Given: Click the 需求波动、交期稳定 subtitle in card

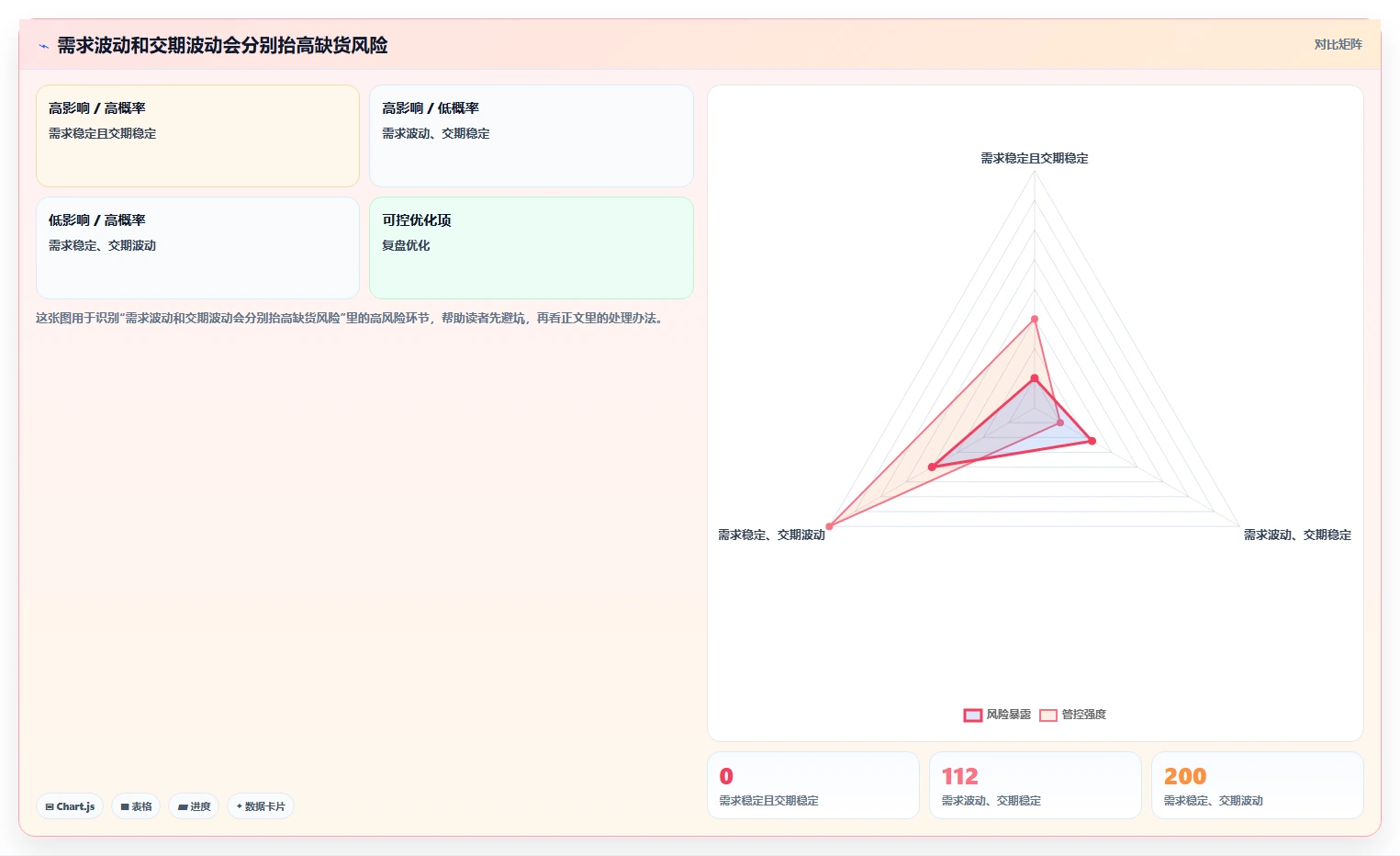Looking at the screenshot, I should point(436,133).
